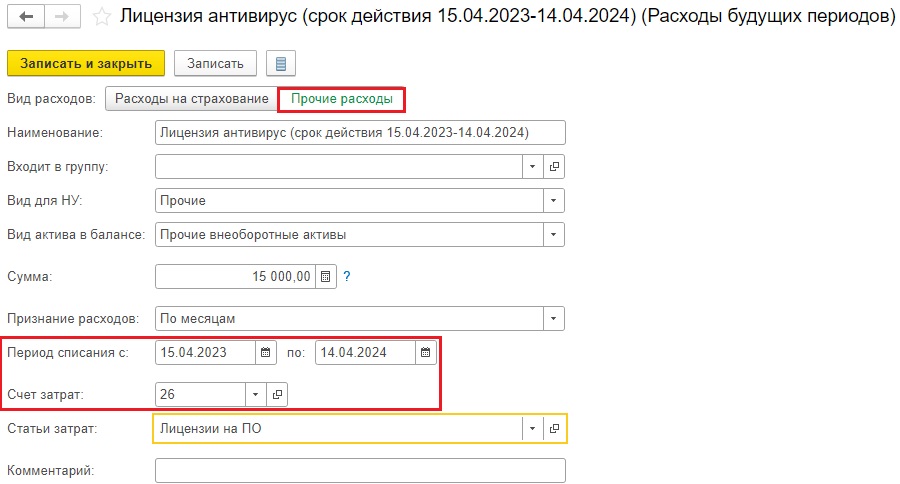Click the period end date field 14.04.2024
The height and width of the screenshot is (484, 900).
(365, 353)
